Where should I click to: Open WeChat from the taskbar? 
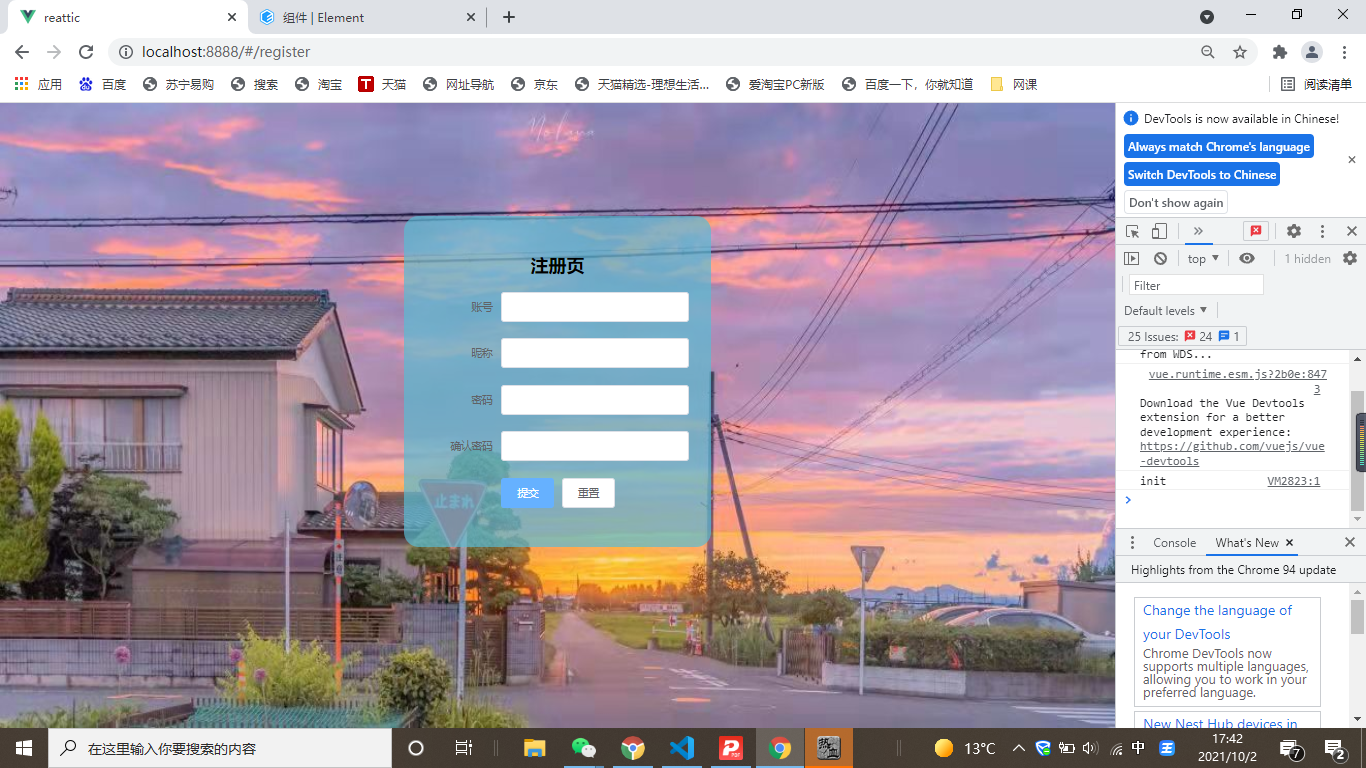(583, 748)
